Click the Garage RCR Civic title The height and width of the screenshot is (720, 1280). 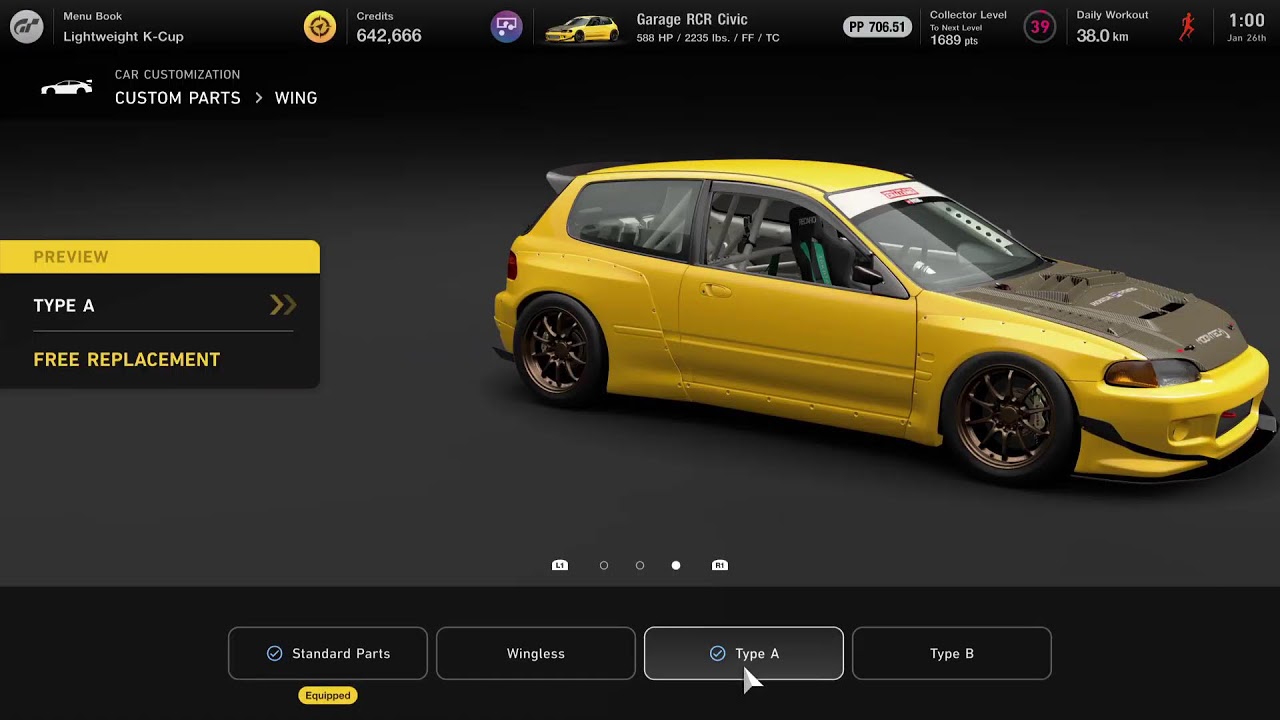(x=692, y=20)
